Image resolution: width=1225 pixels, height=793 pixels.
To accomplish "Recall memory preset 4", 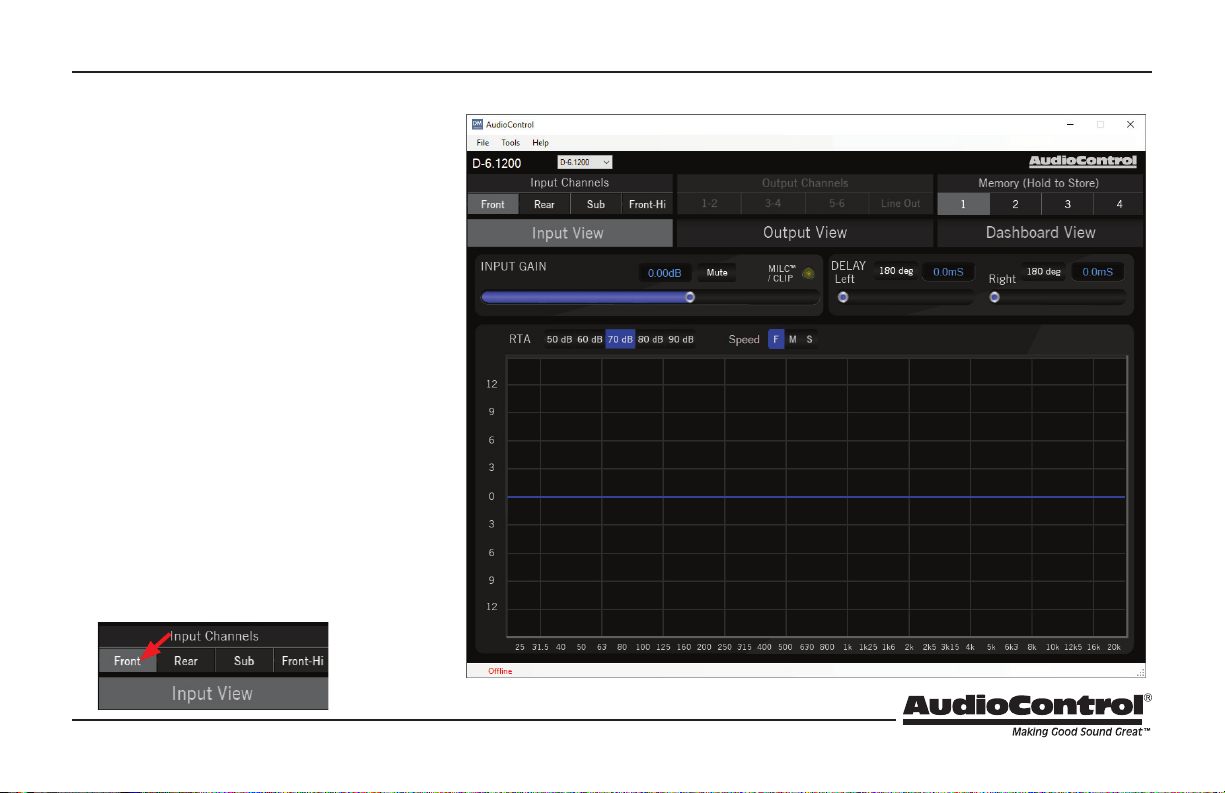I will coord(1118,204).
